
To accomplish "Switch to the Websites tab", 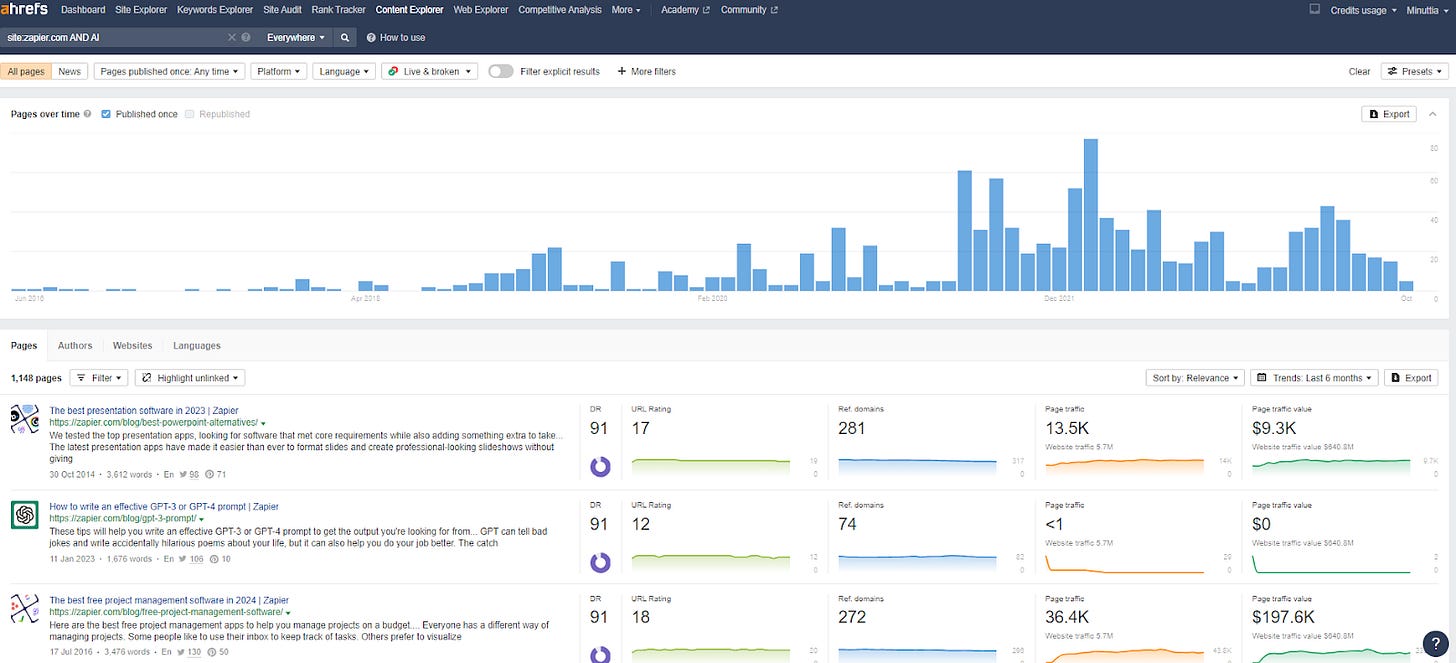I will tap(133, 346).
